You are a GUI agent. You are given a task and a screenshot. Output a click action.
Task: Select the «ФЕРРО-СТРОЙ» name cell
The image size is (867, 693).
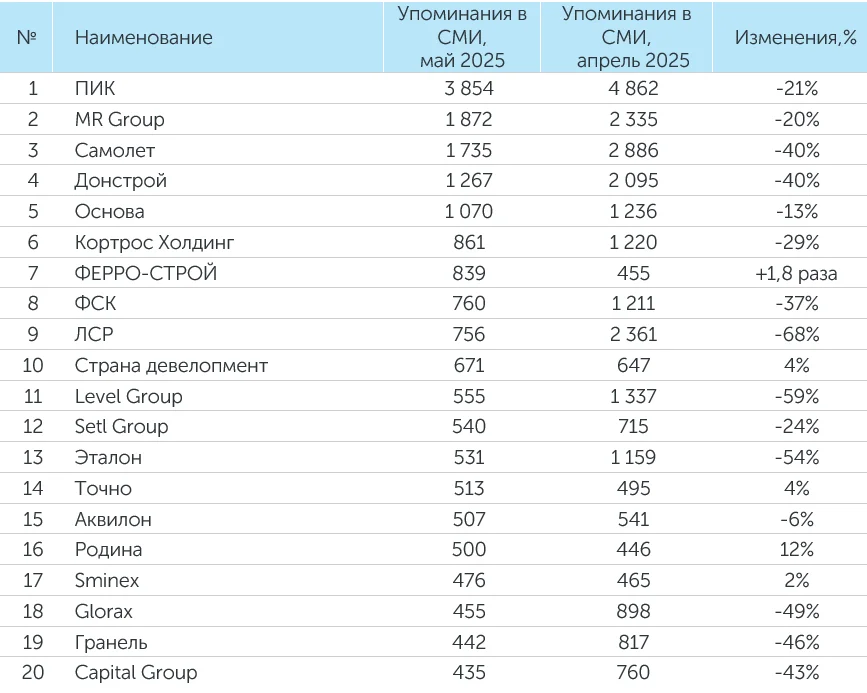point(146,273)
